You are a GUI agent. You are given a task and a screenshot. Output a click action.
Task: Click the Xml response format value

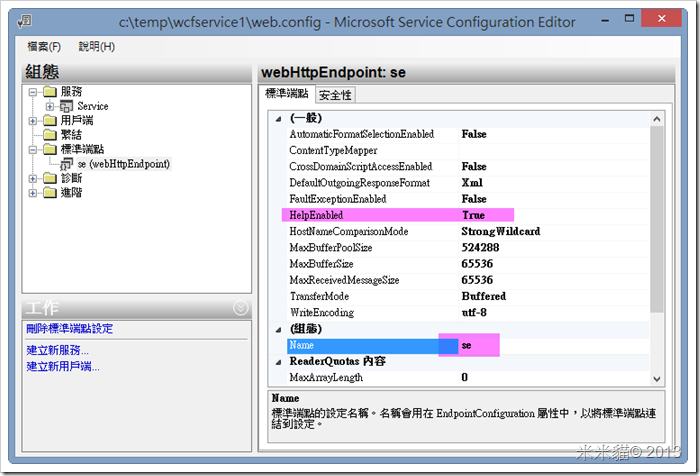[472, 183]
